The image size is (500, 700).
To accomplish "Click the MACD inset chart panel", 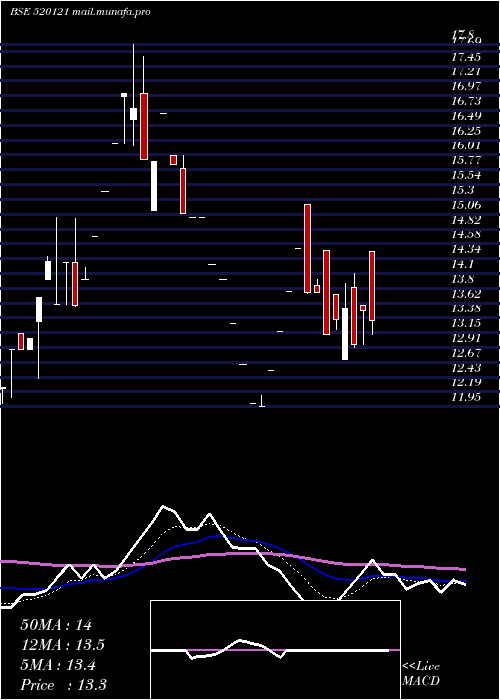I will 275,650.
